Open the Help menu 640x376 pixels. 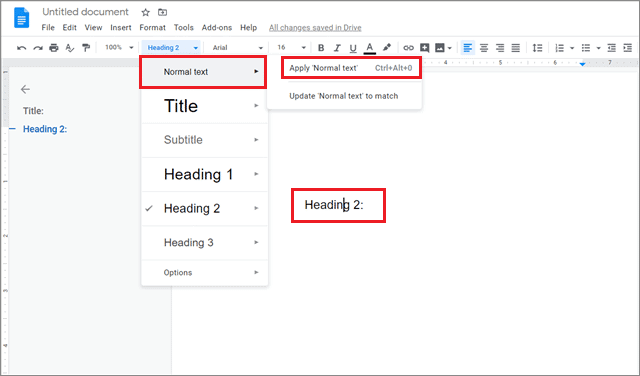pos(249,28)
